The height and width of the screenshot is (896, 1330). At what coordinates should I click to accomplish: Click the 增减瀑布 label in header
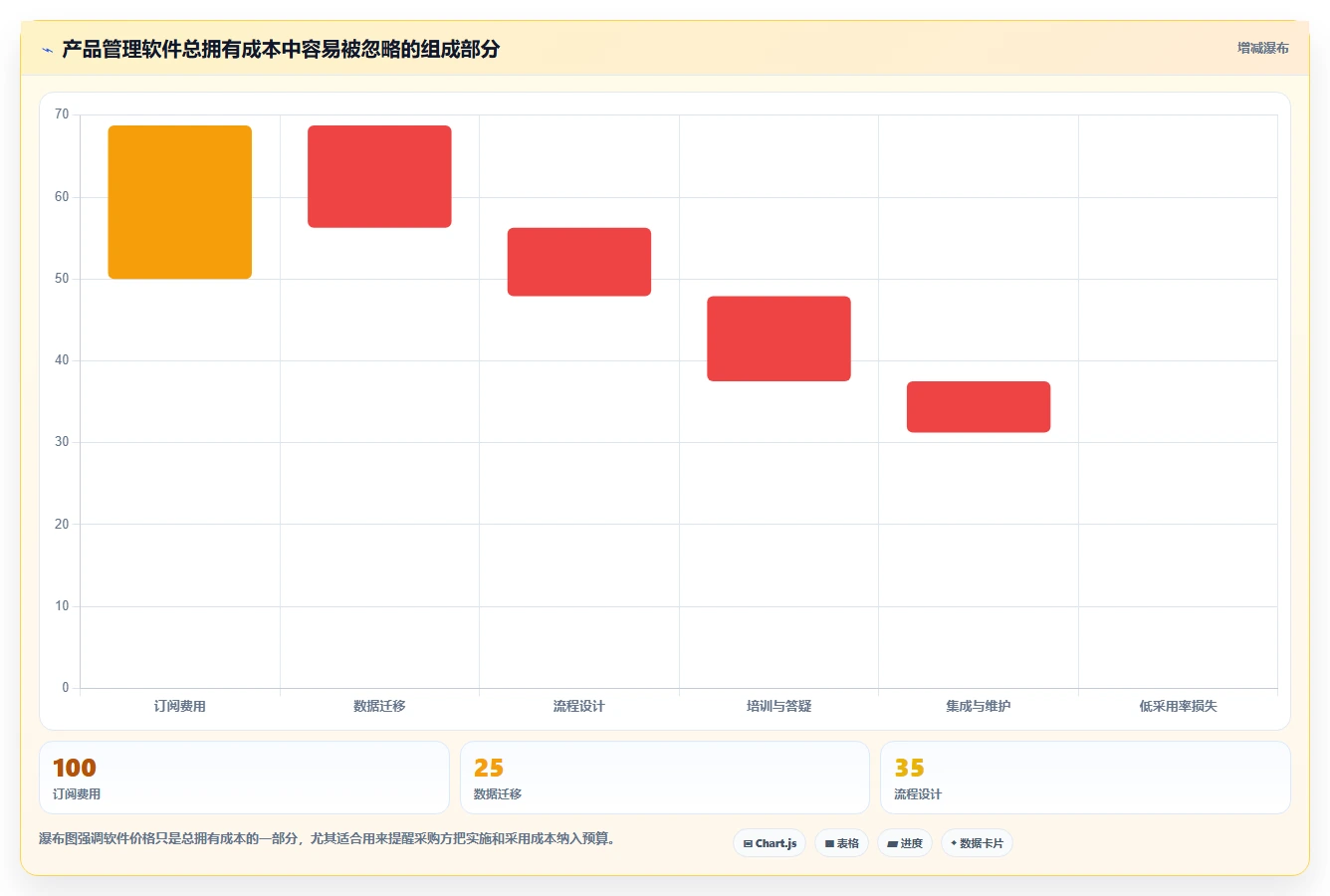coord(1262,48)
